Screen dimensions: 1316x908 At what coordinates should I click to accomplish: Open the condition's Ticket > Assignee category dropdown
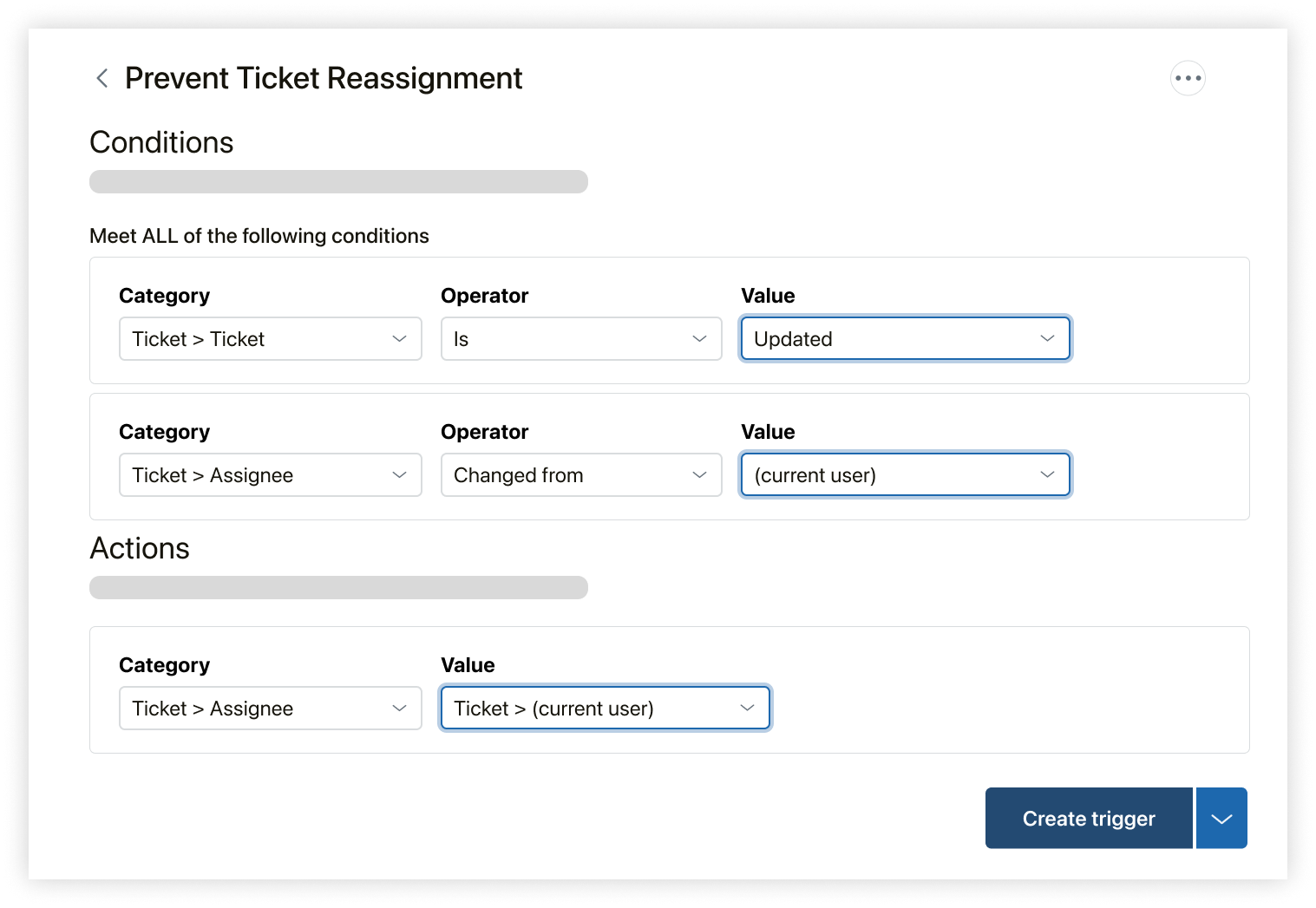pos(270,475)
